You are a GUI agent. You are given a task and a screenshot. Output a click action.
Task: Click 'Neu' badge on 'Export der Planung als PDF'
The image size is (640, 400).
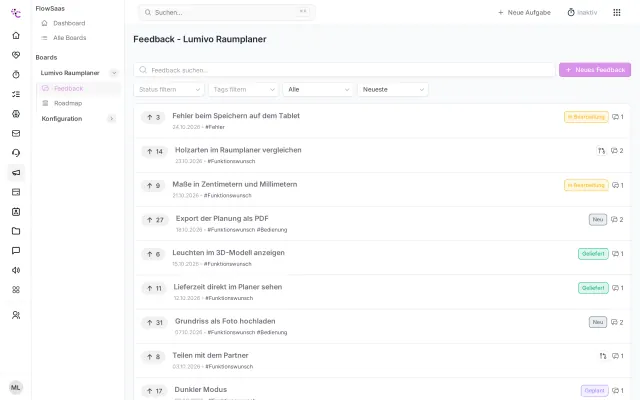[x=598, y=220]
